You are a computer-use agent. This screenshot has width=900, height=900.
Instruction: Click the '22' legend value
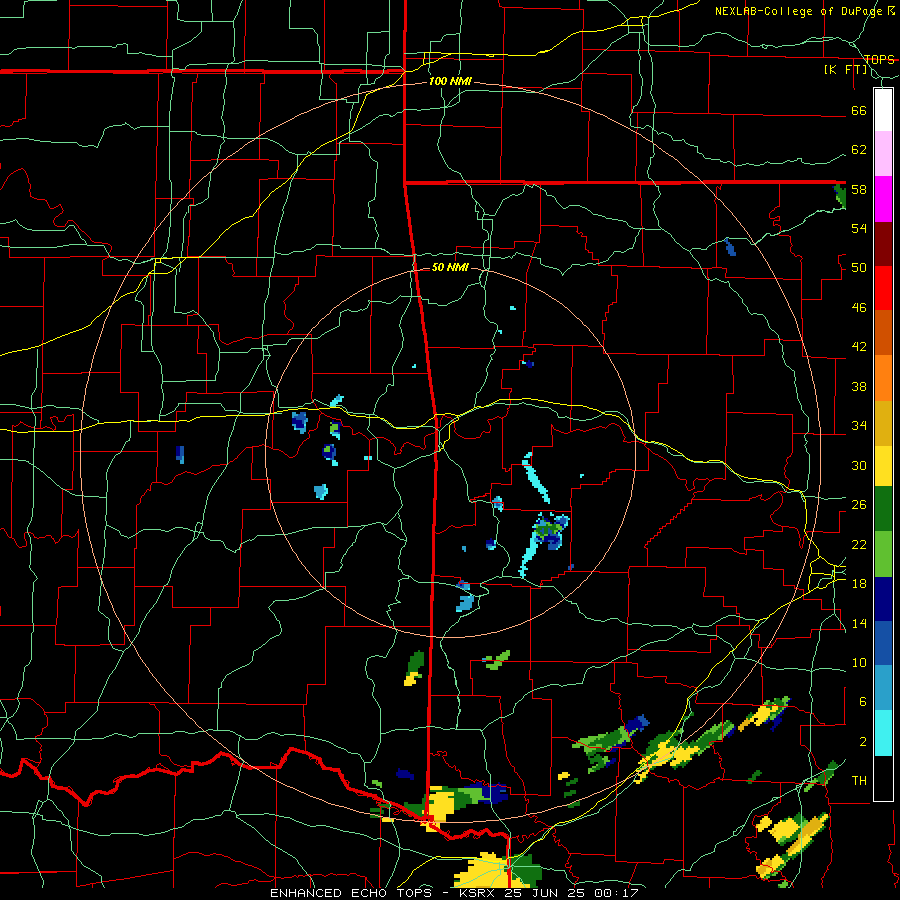[x=859, y=544]
